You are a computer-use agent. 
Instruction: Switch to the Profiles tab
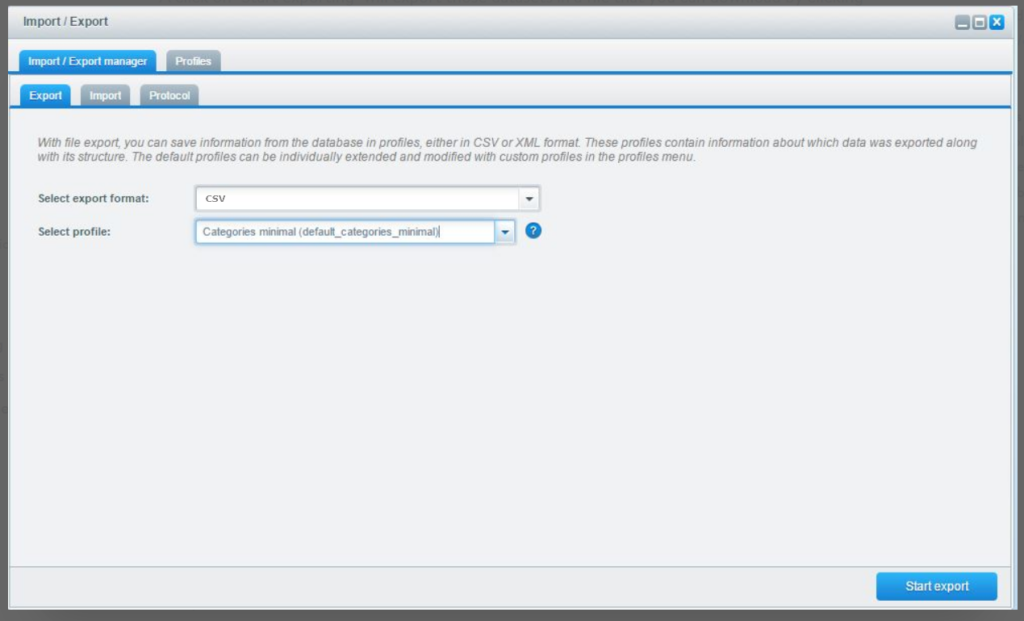pyautogui.click(x=192, y=61)
